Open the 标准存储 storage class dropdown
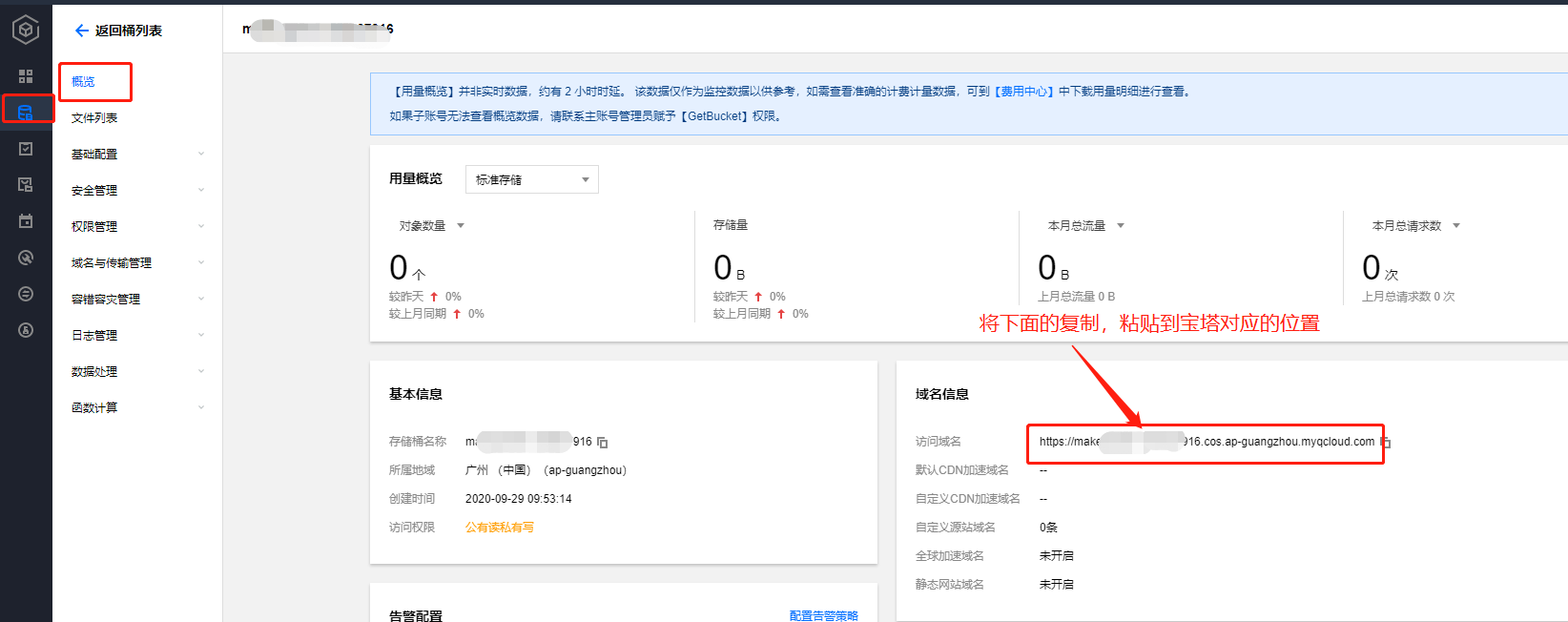 coord(532,179)
